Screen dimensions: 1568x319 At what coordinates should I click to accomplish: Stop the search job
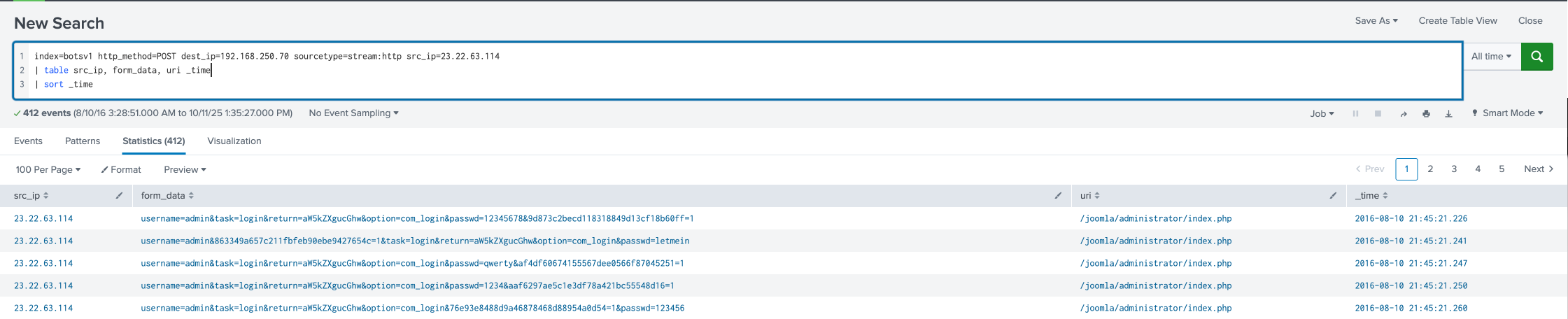(x=1378, y=113)
